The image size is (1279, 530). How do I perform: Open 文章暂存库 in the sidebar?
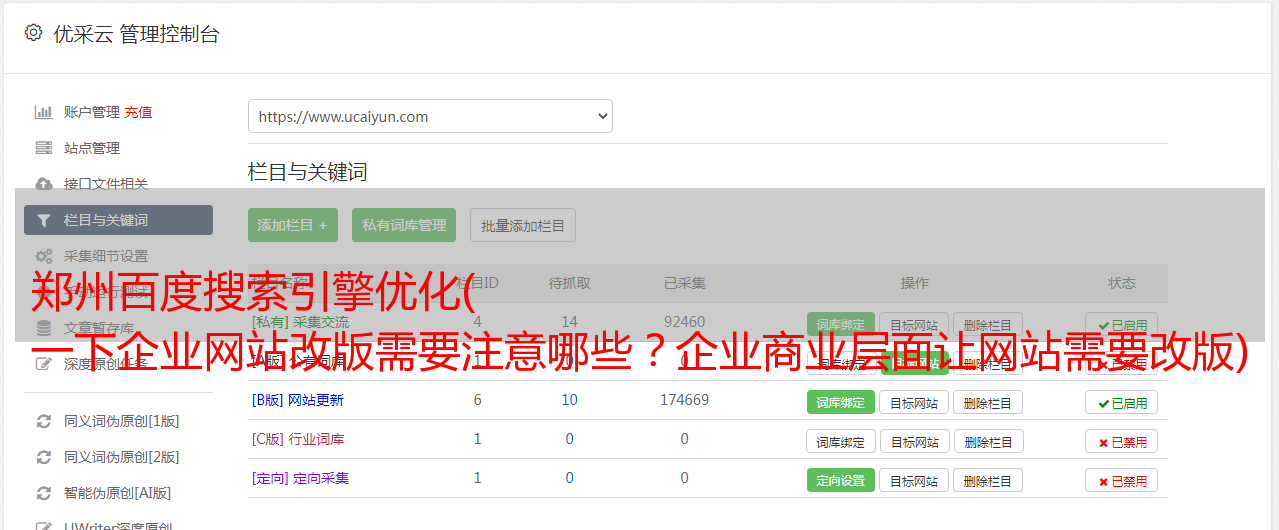pyautogui.click(x=99, y=328)
